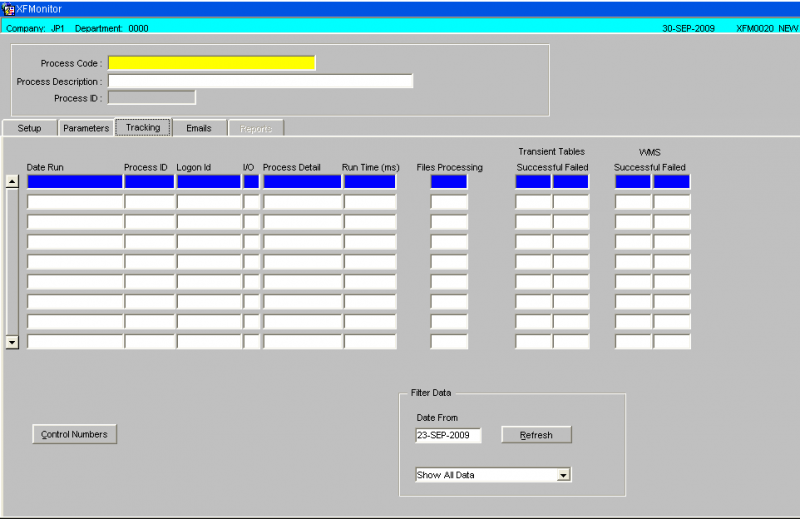
Task: Click the Run Time (ms) column label
Action: point(370,167)
